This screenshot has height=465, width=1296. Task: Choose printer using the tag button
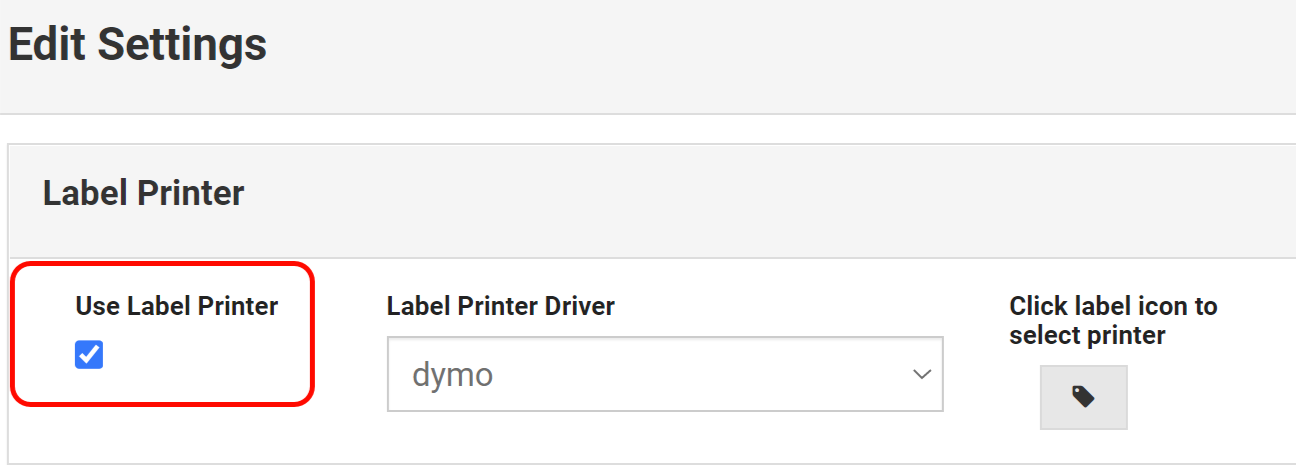tap(1083, 397)
